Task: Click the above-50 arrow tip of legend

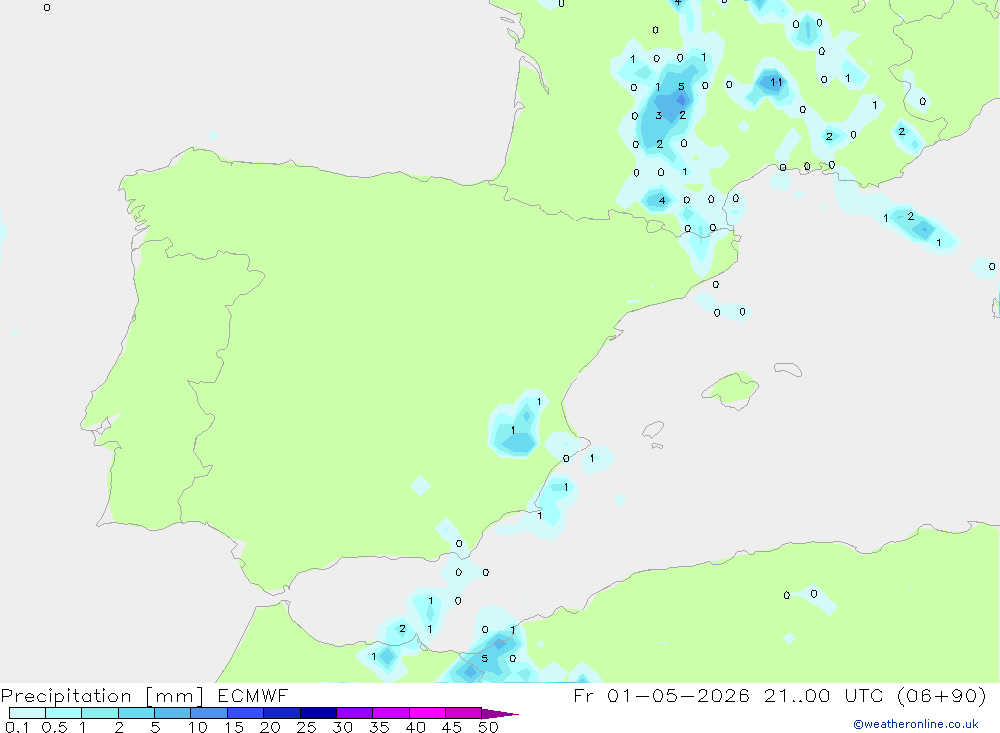Action: [499, 713]
